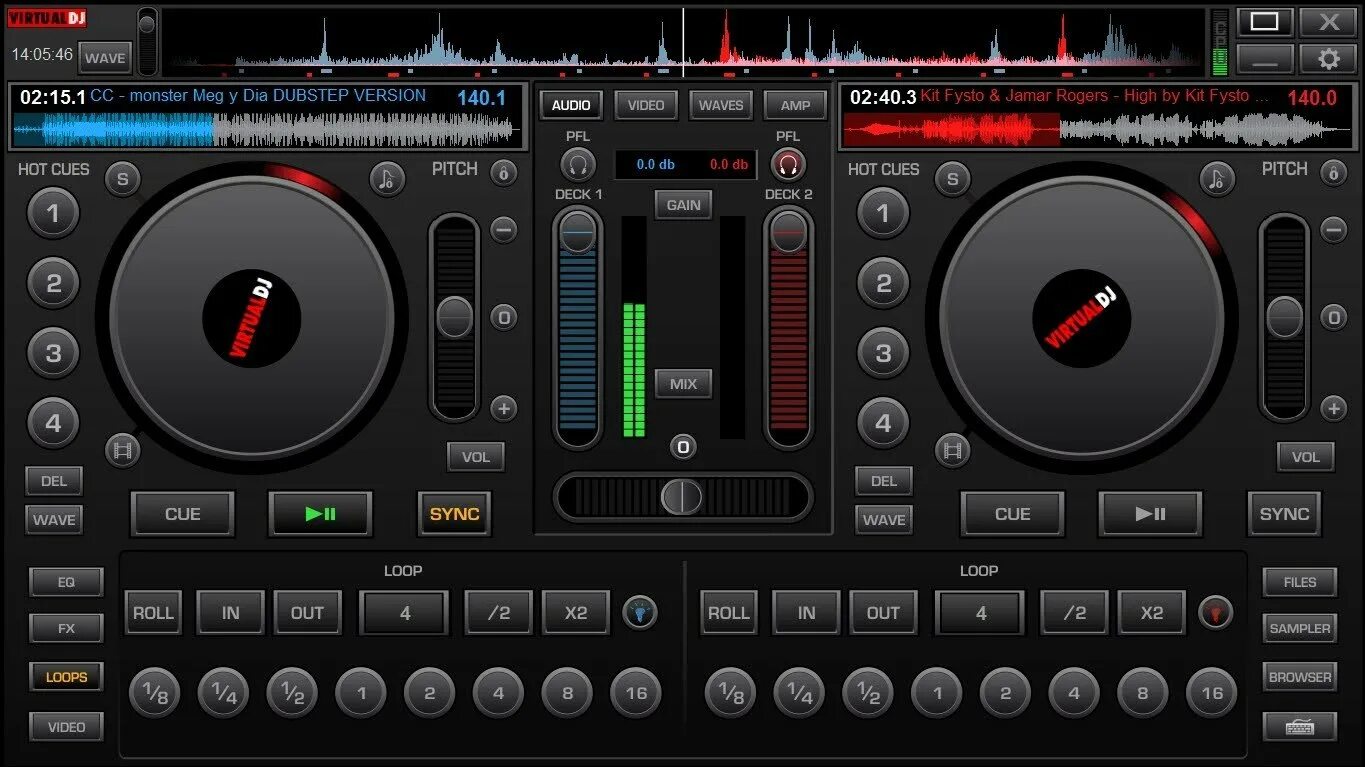Halve the loop with the /2 button
Screen dimensions: 1365x767
tap(498, 612)
